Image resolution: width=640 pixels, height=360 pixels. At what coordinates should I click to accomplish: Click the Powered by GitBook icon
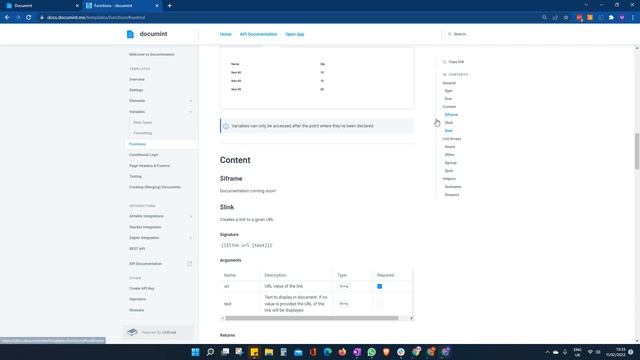point(132,332)
